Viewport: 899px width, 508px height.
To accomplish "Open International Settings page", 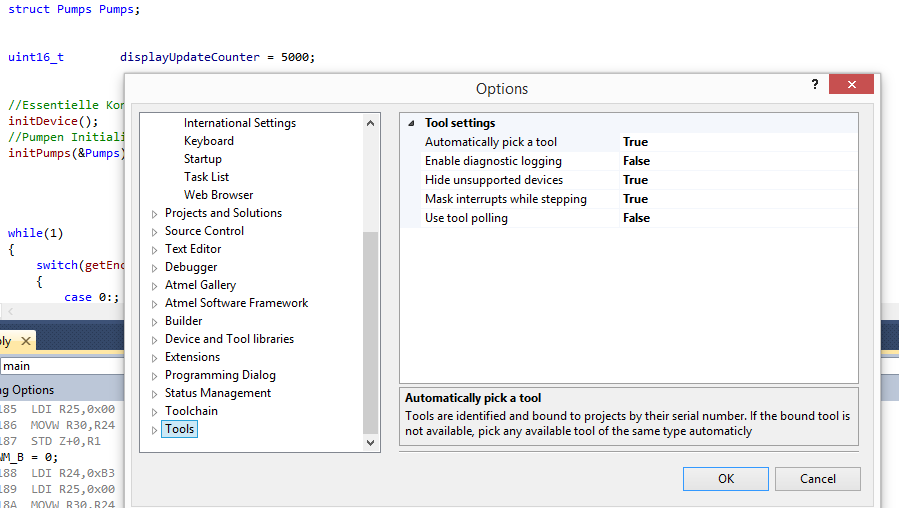I will click(x=239, y=123).
